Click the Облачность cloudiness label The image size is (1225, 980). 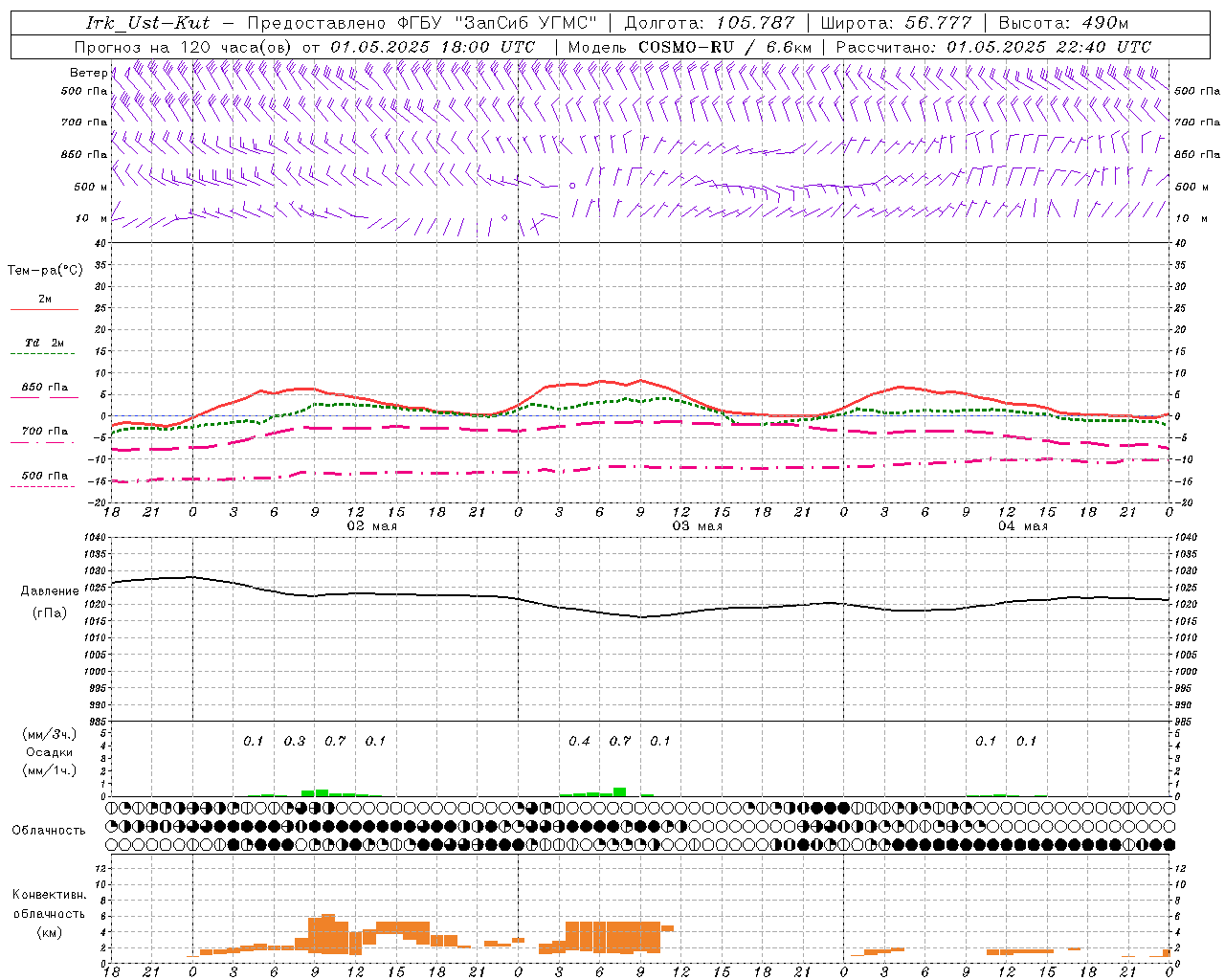[49, 831]
